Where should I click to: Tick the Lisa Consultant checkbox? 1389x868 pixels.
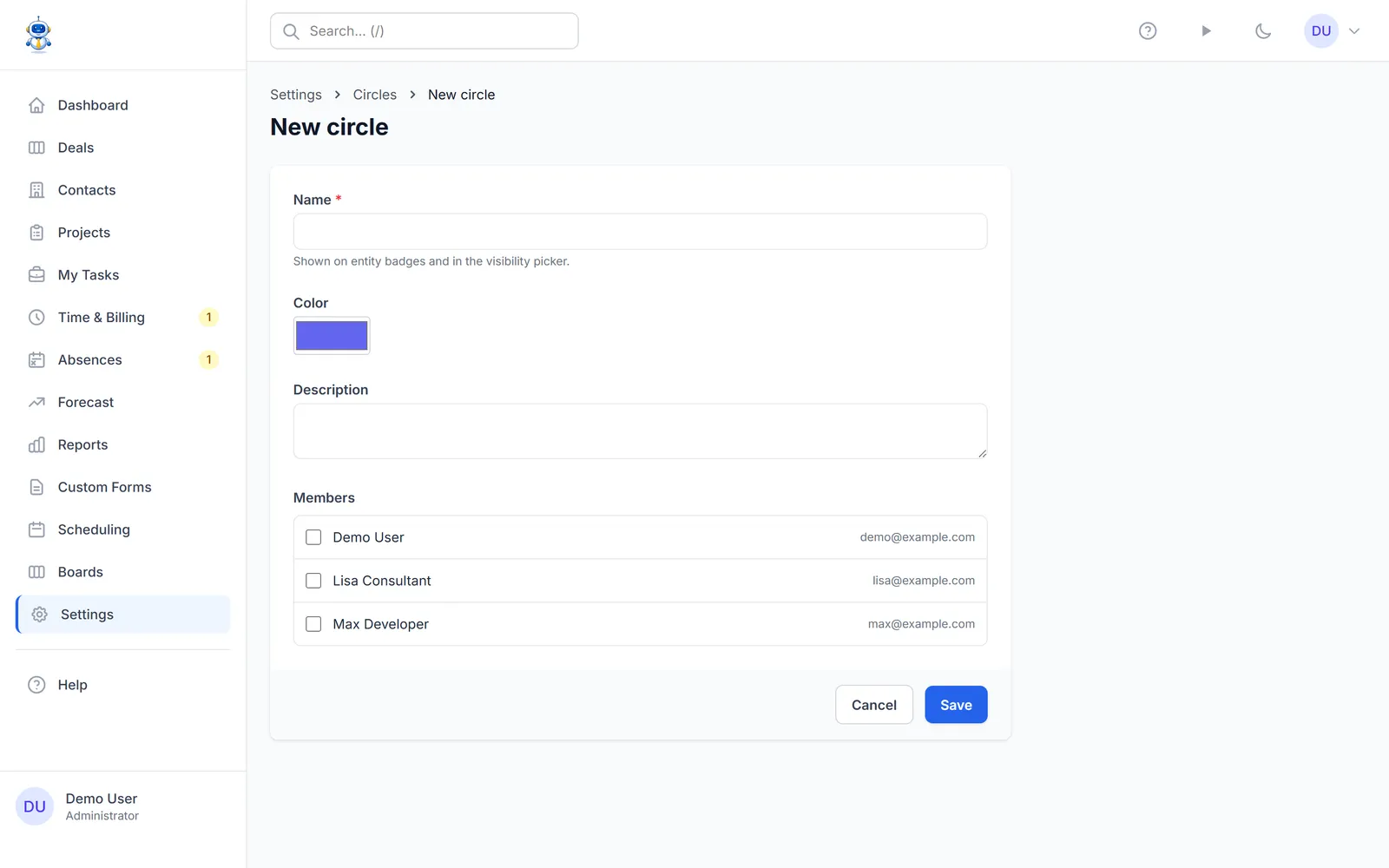click(x=313, y=581)
